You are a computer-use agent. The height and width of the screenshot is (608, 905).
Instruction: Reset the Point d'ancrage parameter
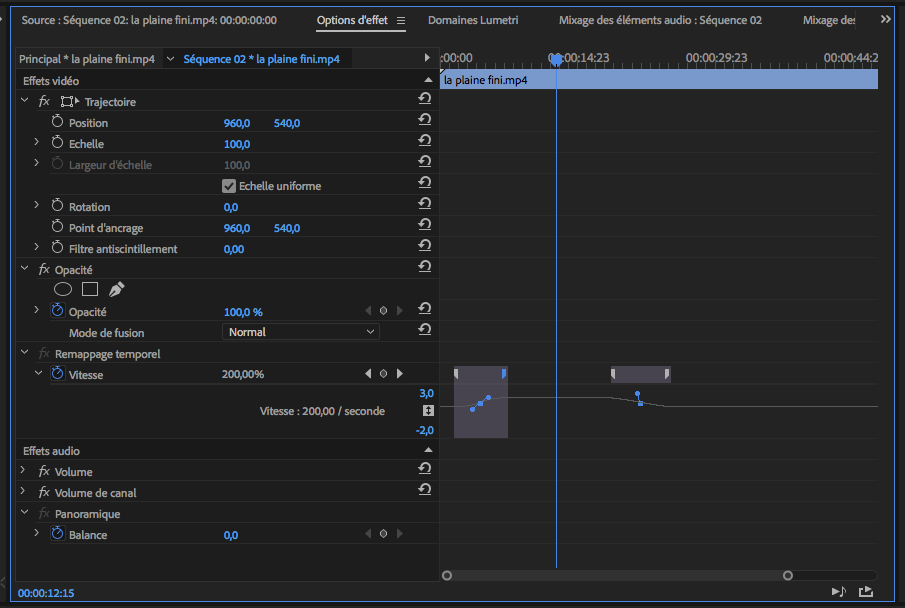pyautogui.click(x=425, y=225)
